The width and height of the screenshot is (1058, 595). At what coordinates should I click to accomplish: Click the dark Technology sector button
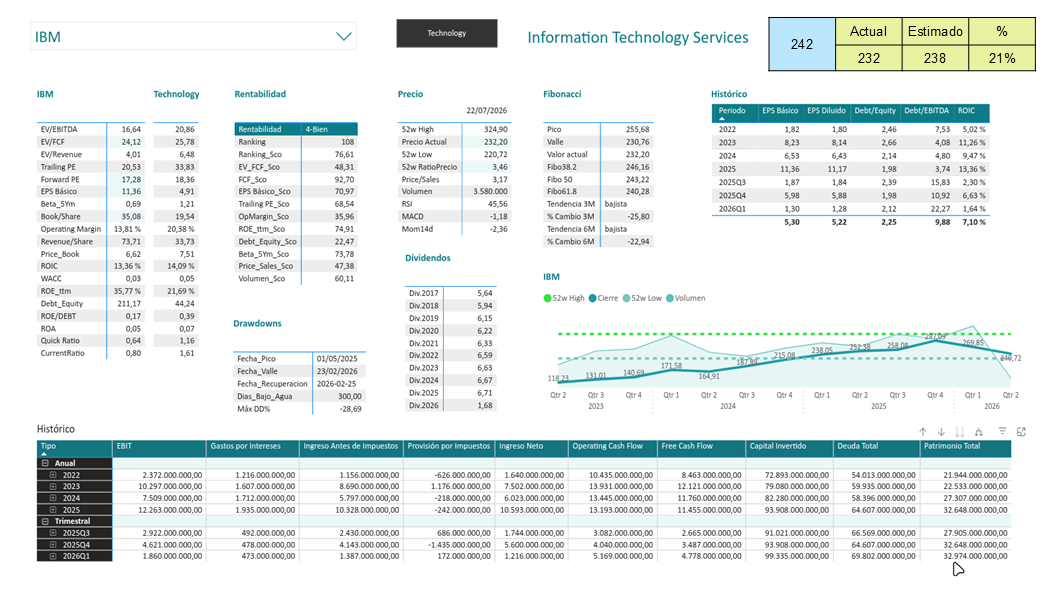[447, 33]
